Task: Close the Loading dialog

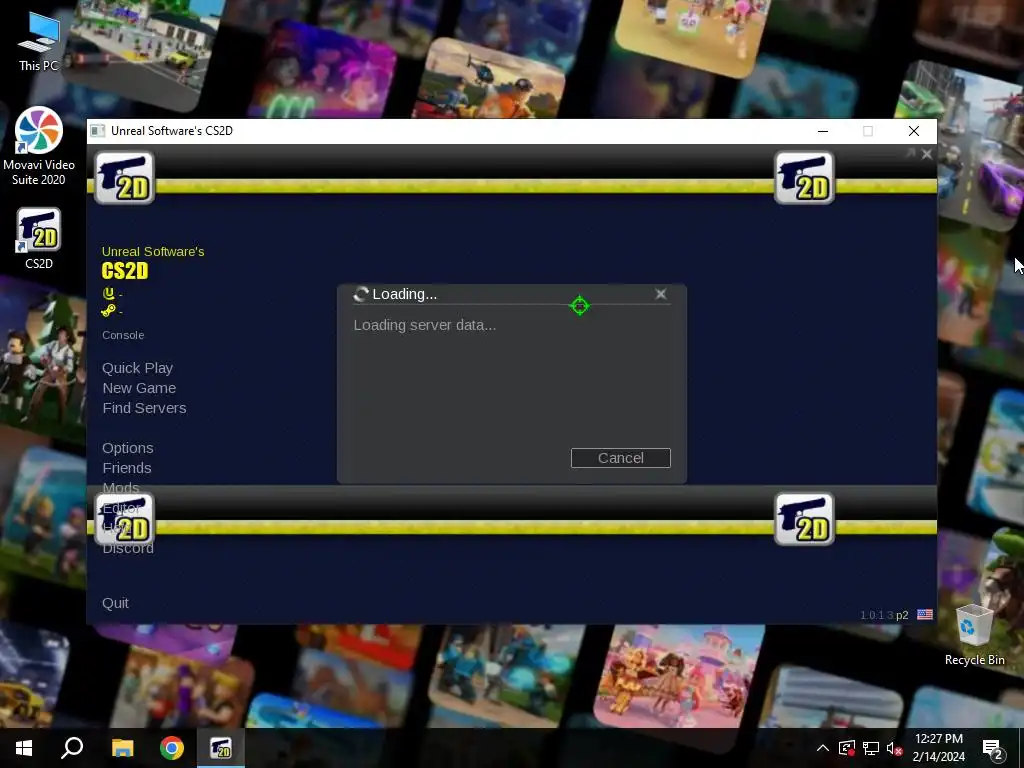Action: 661,295
